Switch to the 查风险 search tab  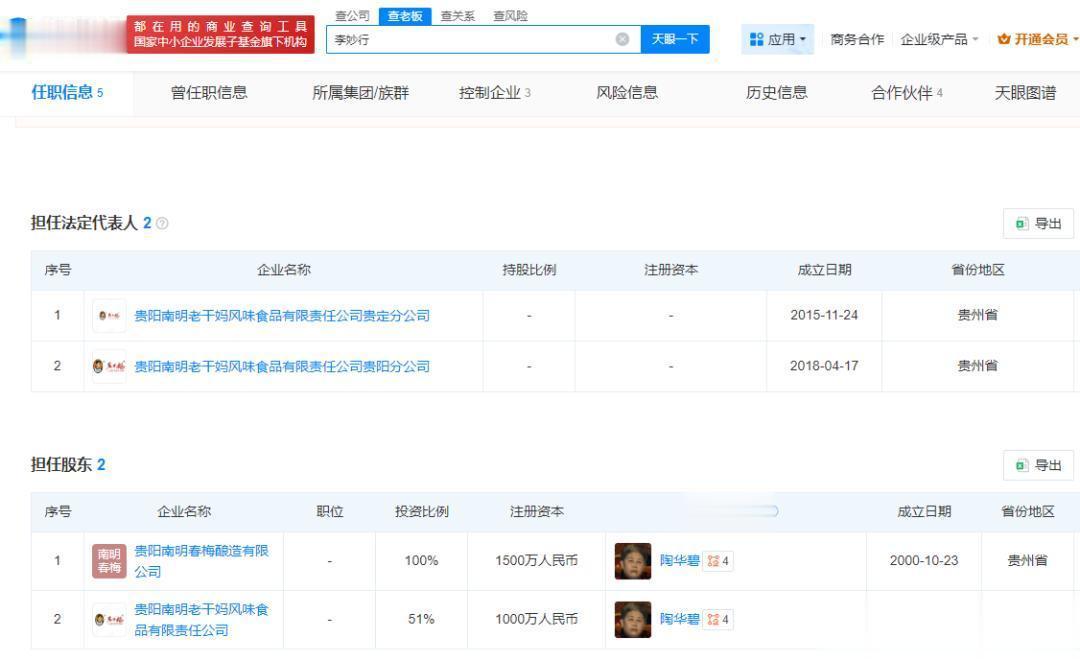coord(510,16)
